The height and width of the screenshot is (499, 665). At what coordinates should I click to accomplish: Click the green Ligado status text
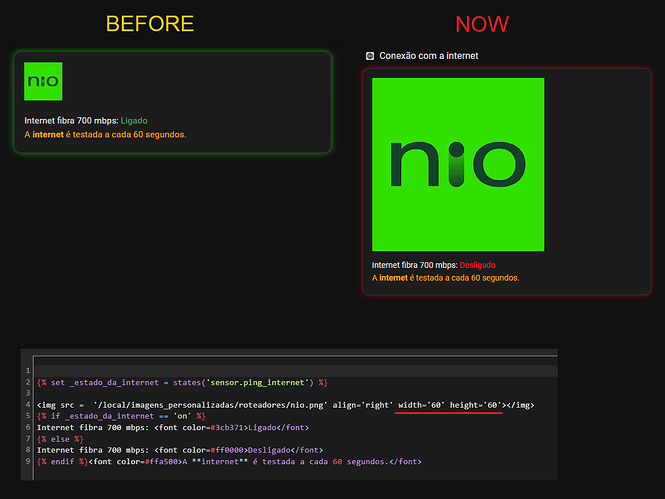pos(134,121)
